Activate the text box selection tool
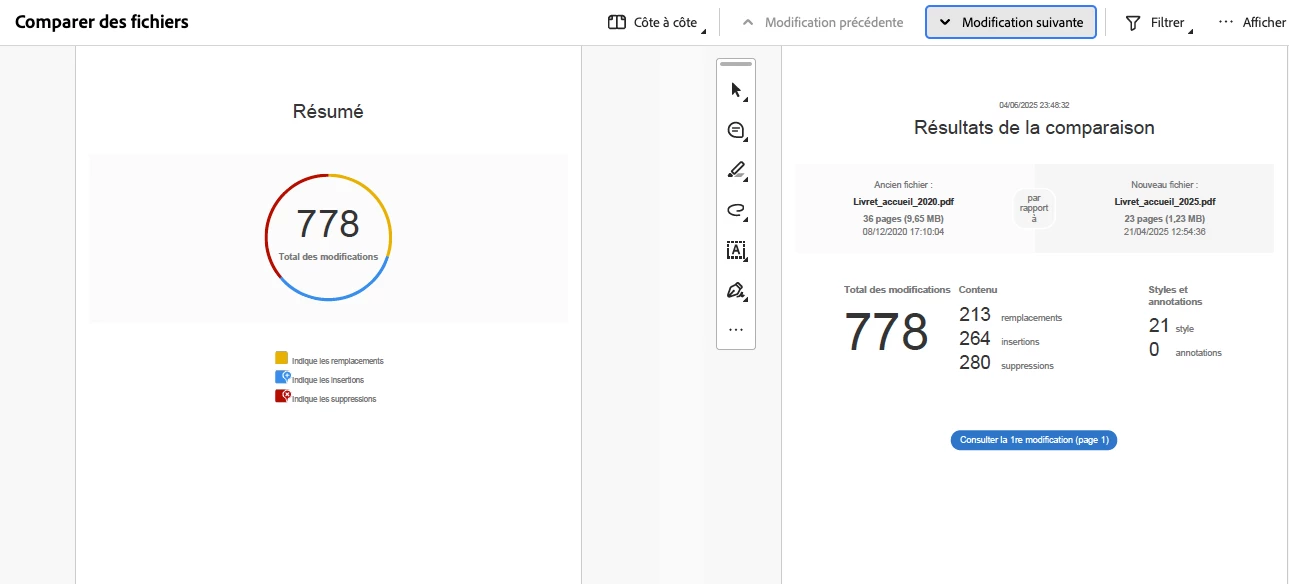 pos(736,250)
